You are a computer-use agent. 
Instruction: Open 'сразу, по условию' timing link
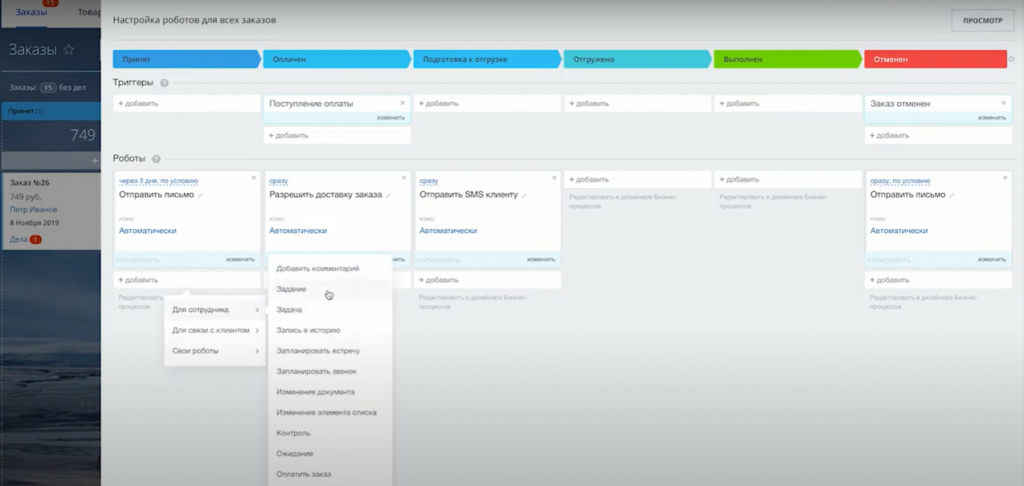pos(900,181)
